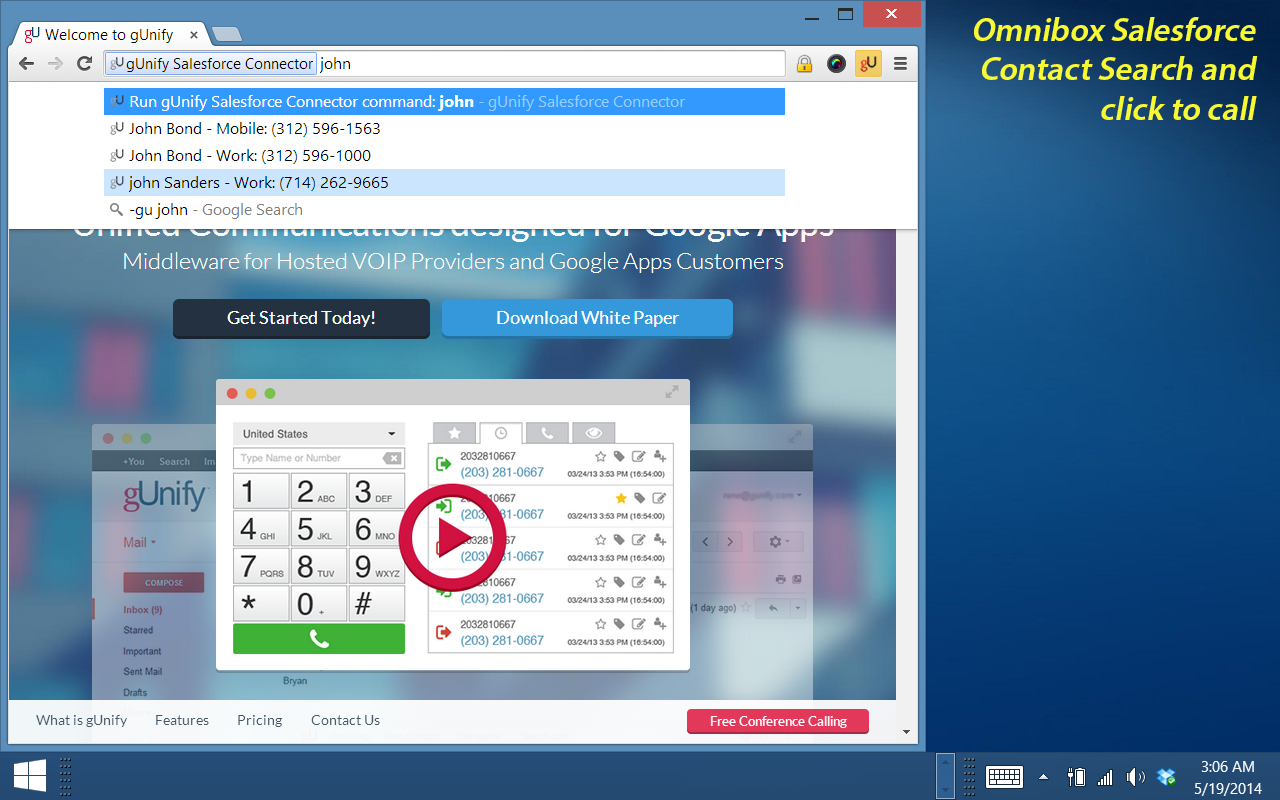The height and width of the screenshot is (800, 1280).
Task: Run gUnify Salesforce Connector command john
Action: [444, 102]
